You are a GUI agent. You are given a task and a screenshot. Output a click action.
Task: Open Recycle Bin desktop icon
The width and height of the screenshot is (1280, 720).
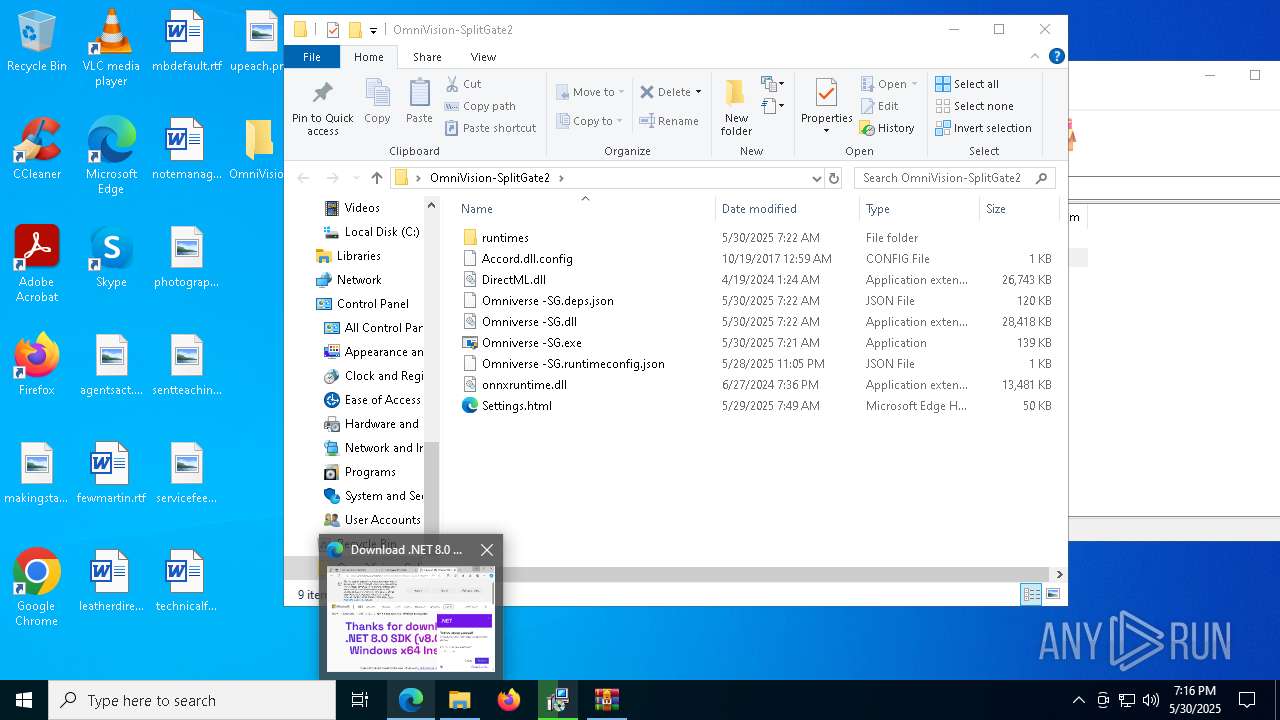(x=37, y=42)
